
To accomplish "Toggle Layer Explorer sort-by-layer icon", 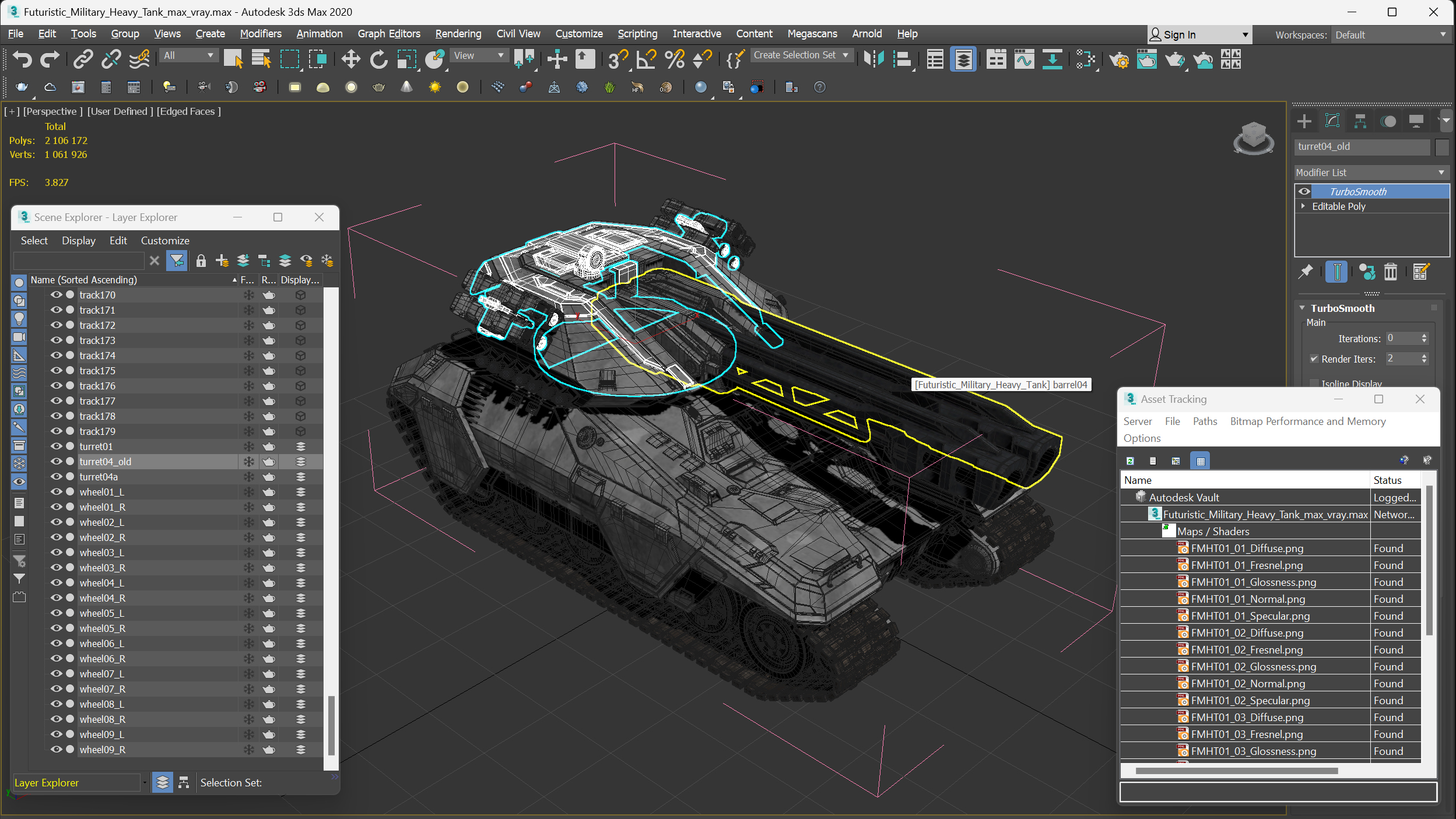I will (x=163, y=782).
